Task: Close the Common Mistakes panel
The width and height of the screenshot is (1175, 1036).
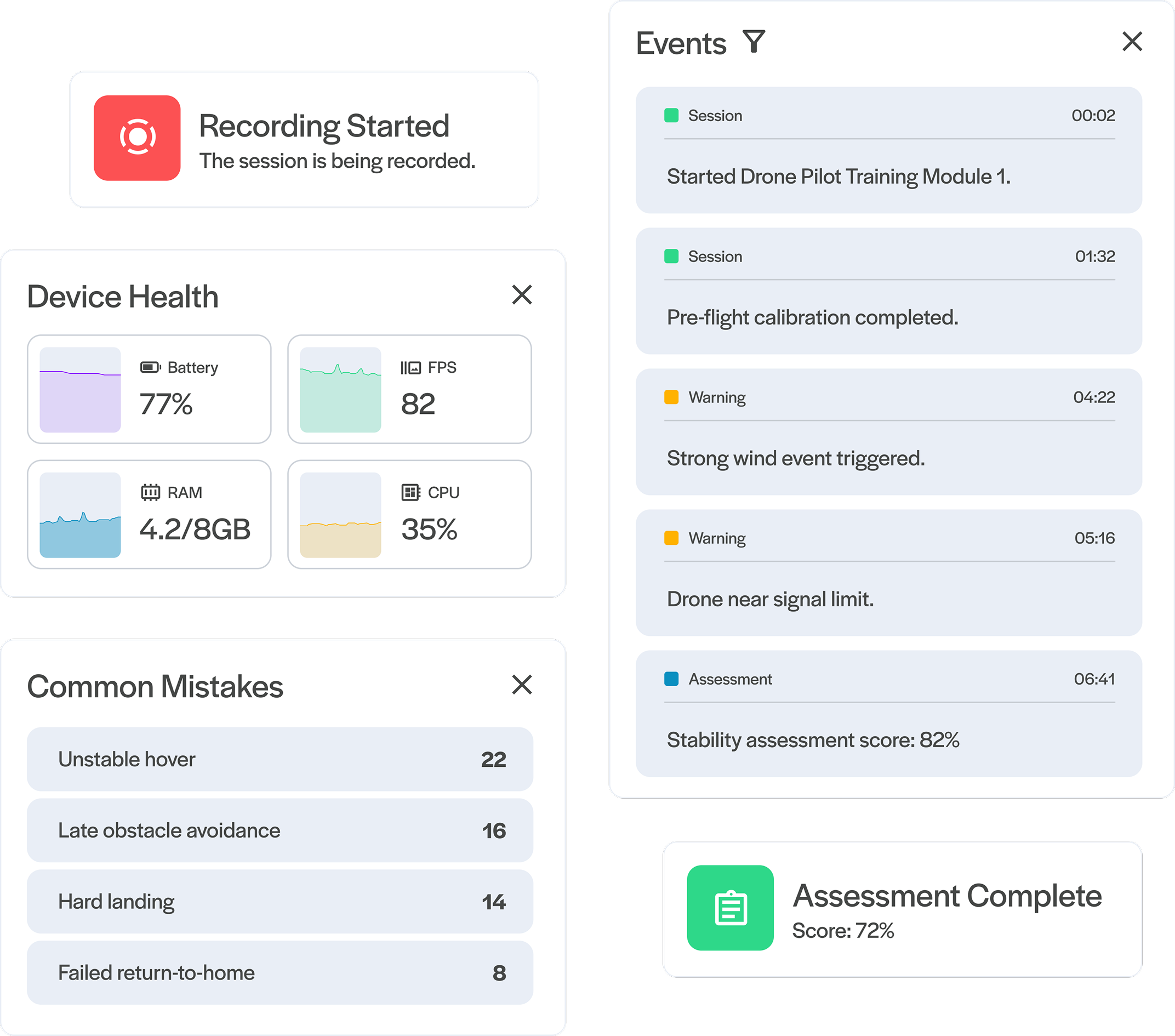Action: pos(521,685)
